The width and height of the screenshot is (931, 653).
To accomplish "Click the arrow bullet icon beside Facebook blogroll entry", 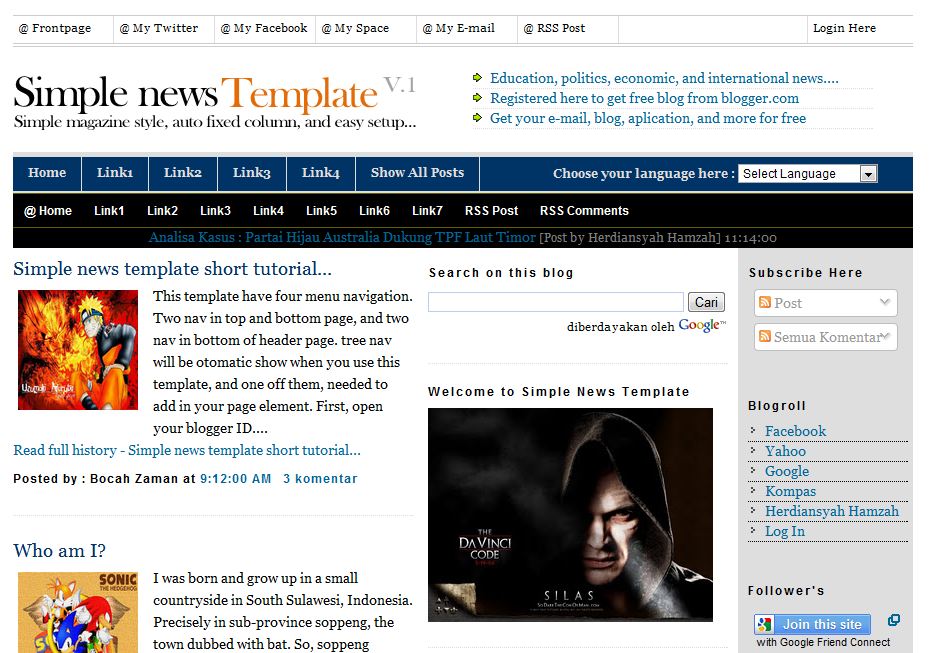I will click(753, 431).
